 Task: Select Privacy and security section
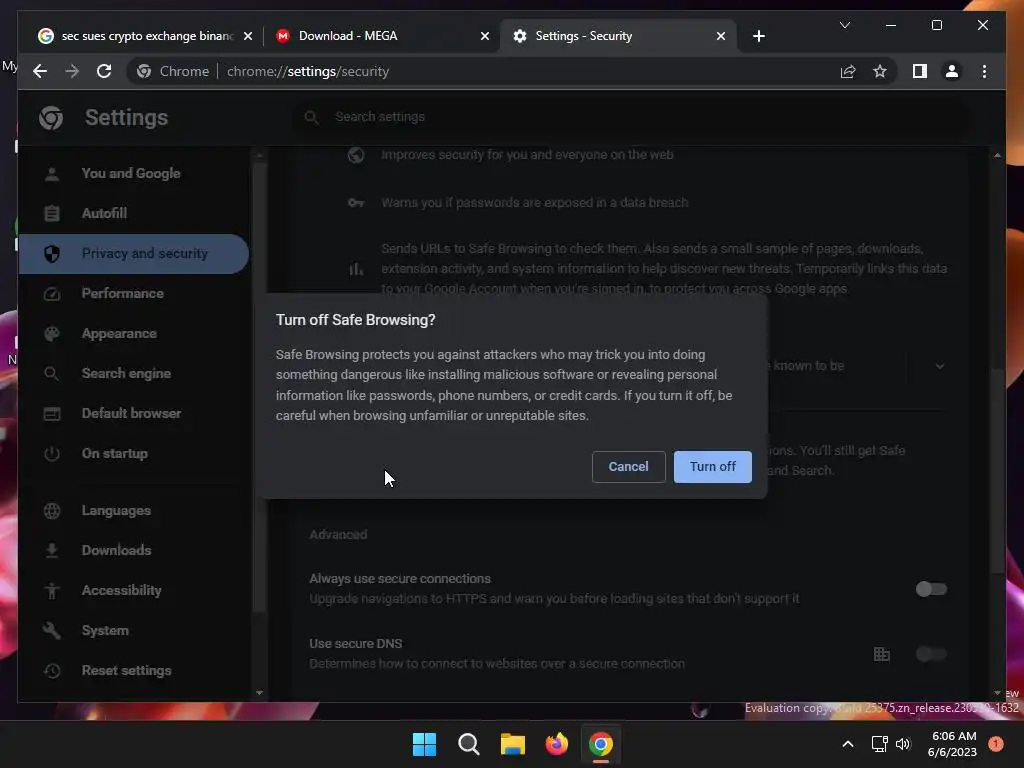point(133,253)
